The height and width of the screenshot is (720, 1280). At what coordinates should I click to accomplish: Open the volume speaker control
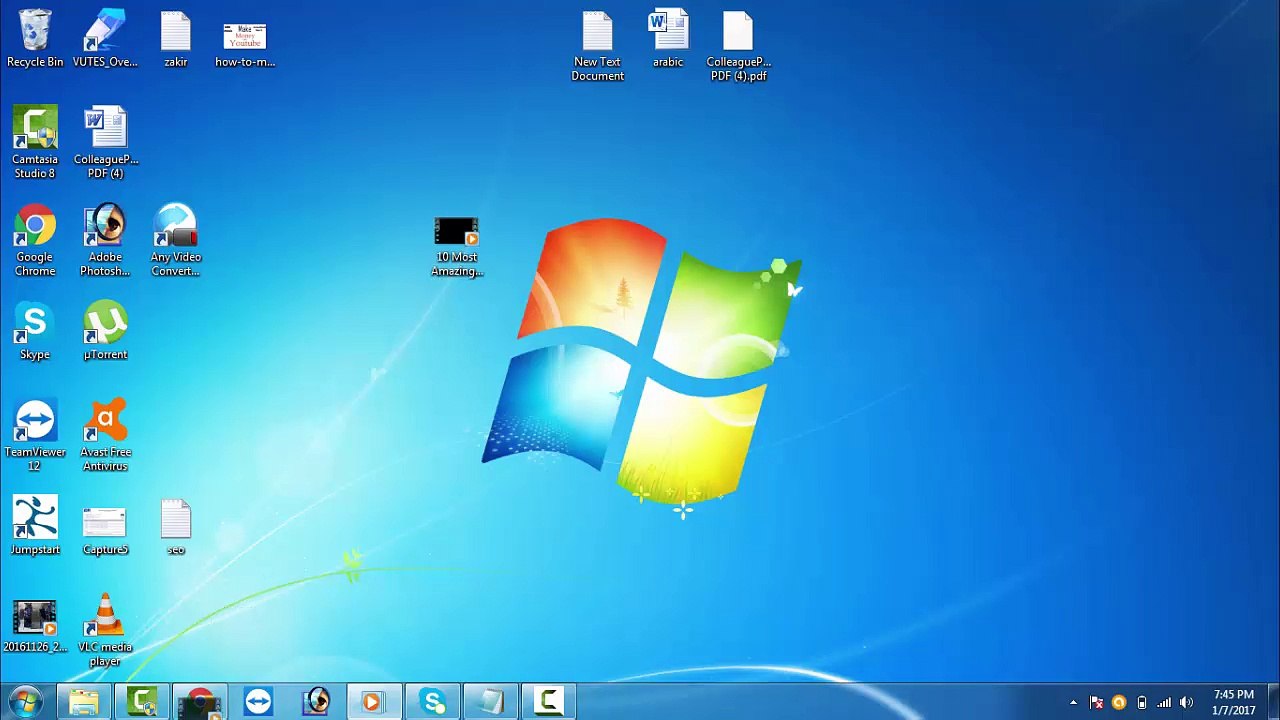pos(1187,702)
